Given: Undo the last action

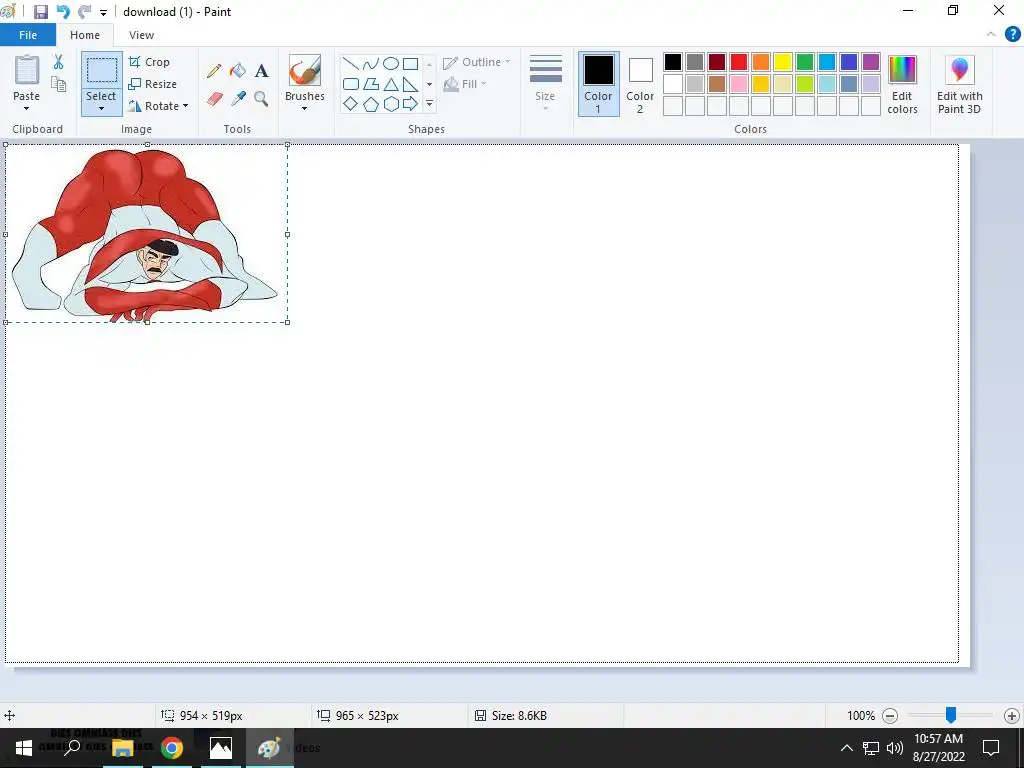Looking at the screenshot, I should click(x=63, y=12).
